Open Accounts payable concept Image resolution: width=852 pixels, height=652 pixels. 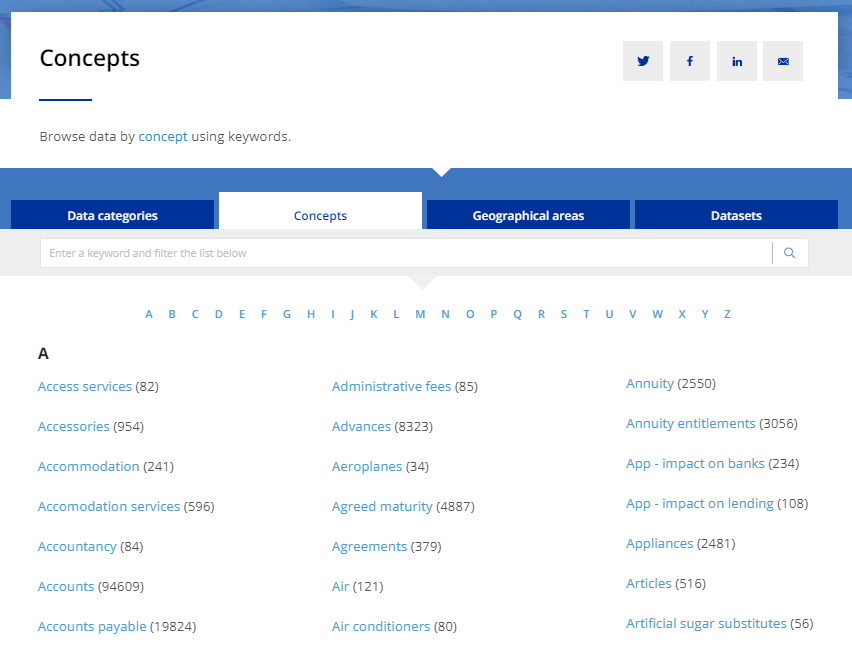coord(92,626)
